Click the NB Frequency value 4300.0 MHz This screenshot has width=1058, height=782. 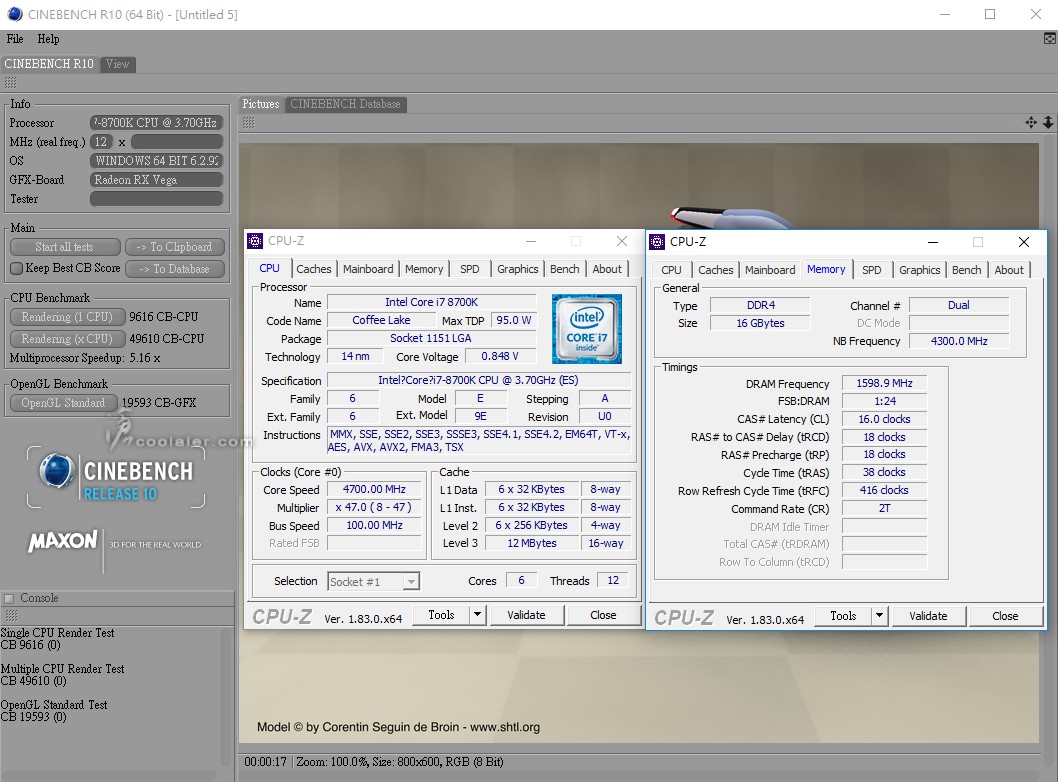coord(959,341)
